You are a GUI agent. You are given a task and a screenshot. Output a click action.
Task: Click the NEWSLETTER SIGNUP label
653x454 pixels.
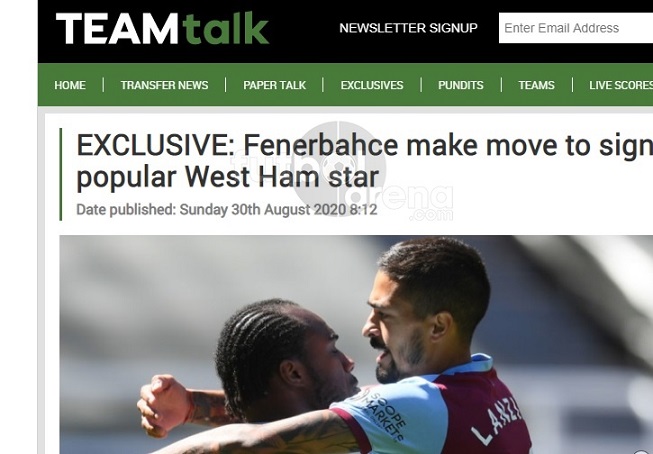point(408,28)
